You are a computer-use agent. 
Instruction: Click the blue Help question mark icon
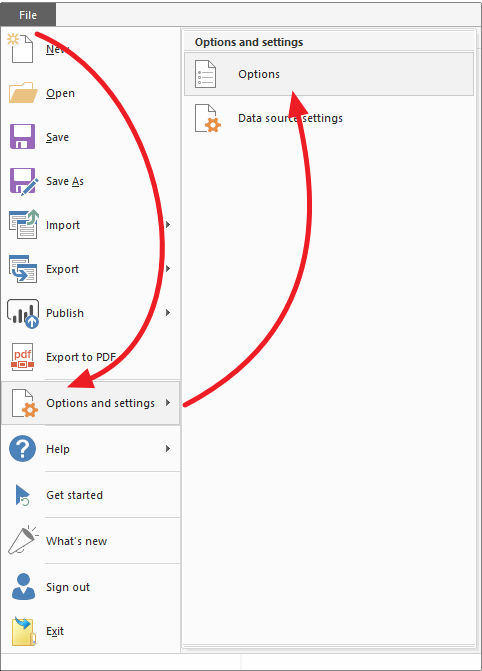pos(23,448)
